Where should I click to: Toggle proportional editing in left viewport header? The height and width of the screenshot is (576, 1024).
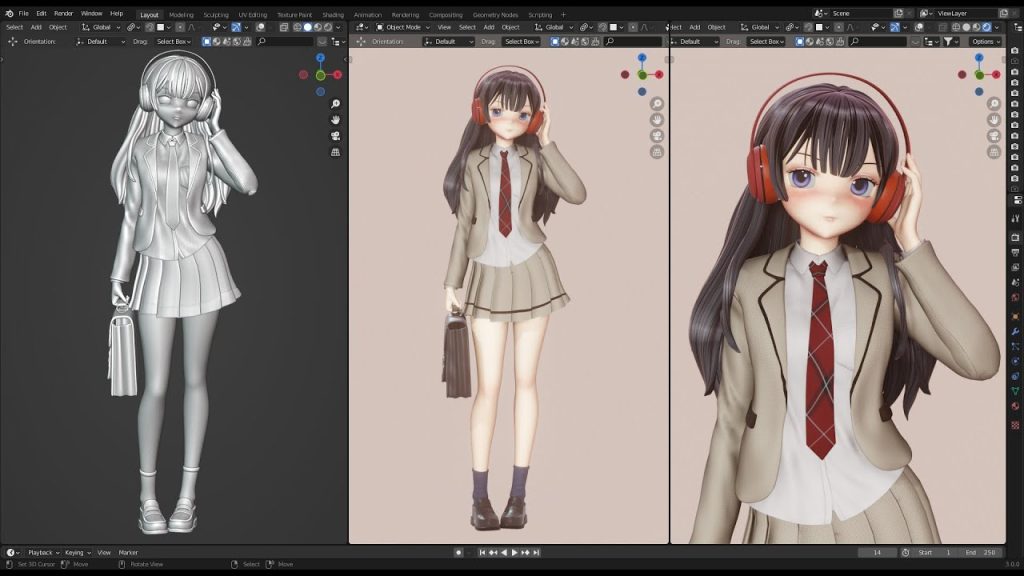coord(180,27)
